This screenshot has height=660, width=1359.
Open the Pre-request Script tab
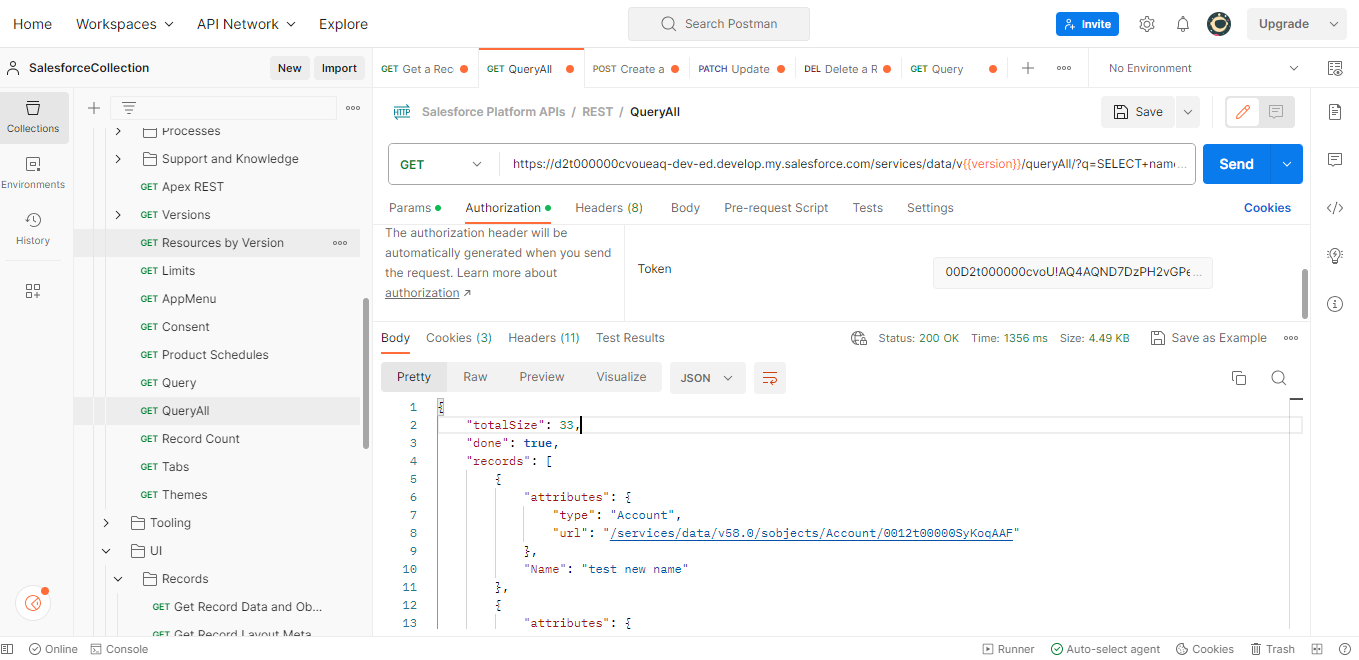[x=776, y=208]
